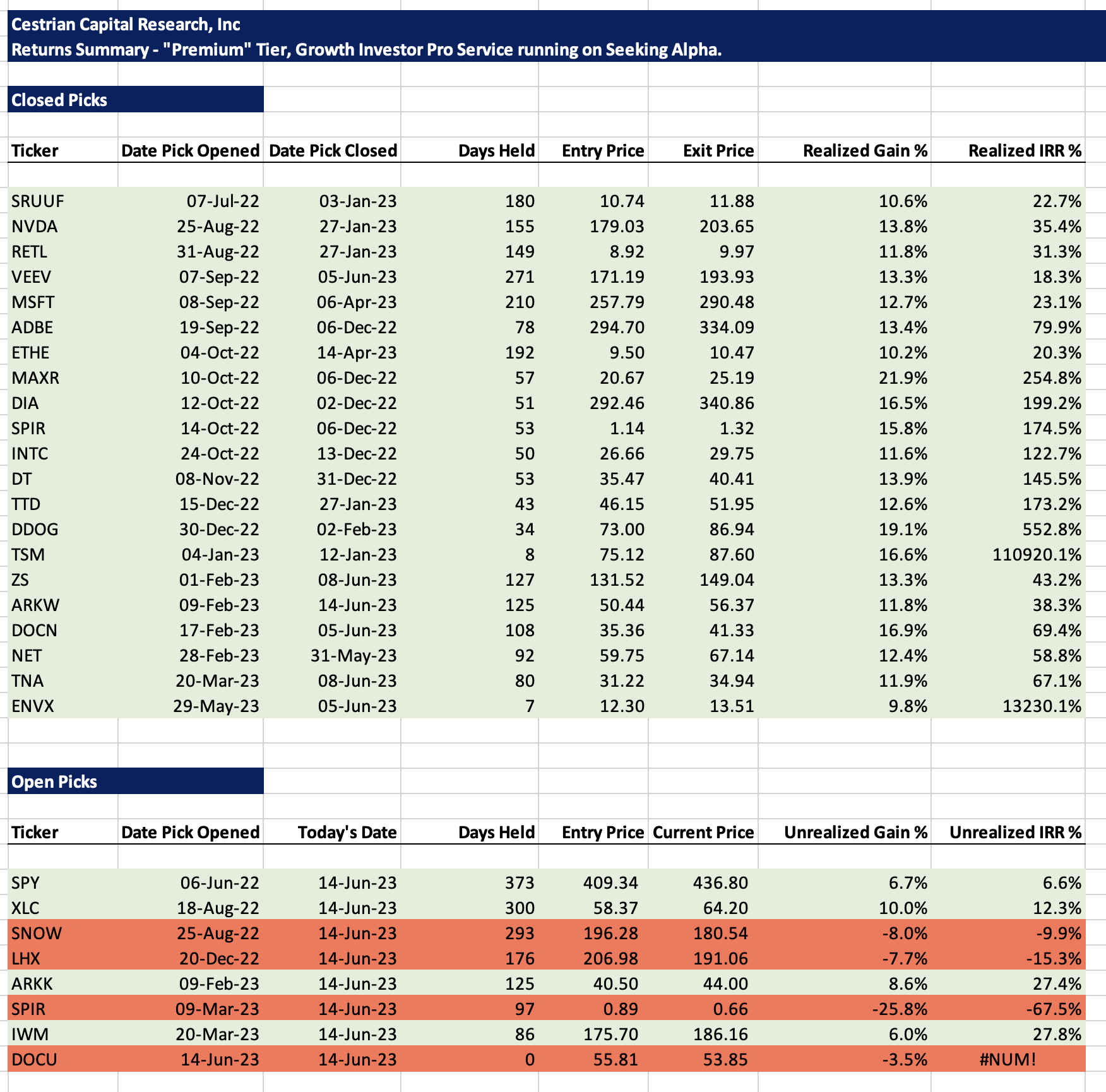Select the Exit Price column header

(718, 151)
